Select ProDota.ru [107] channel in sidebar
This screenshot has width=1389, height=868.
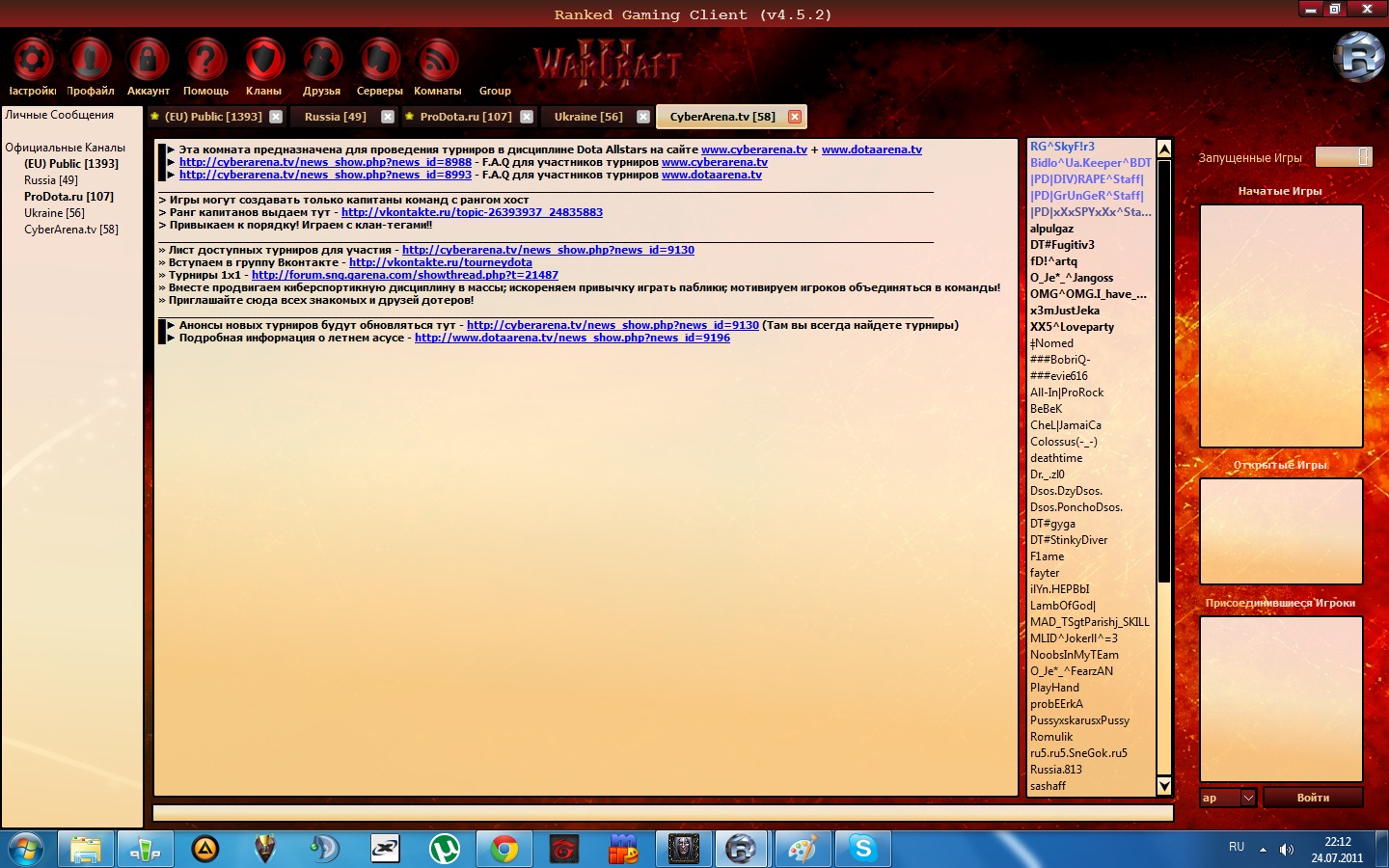pos(68,197)
